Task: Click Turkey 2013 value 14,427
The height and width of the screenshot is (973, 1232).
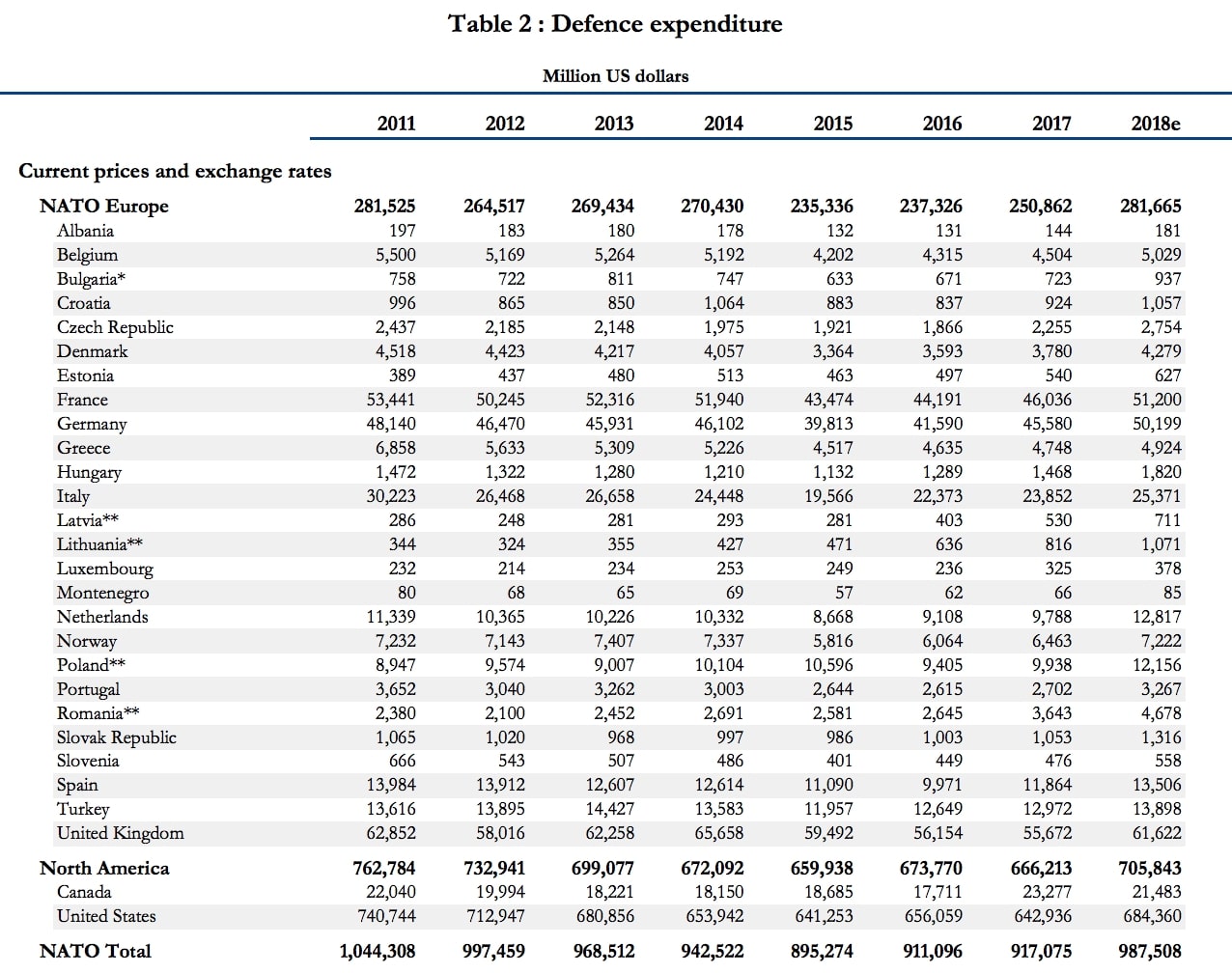Action: (x=610, y=809)
